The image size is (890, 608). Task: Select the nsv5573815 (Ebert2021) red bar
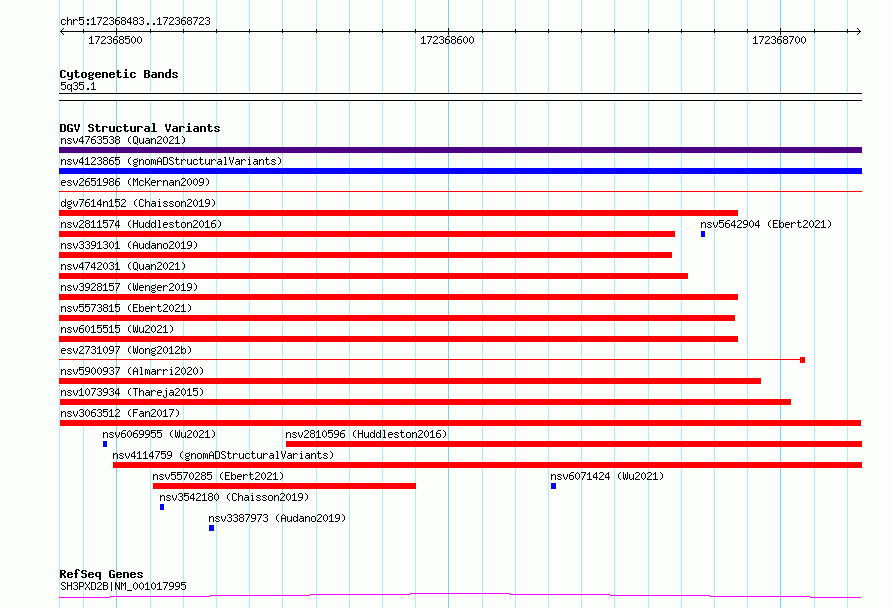pyautogui.click(x=397, y=318)
